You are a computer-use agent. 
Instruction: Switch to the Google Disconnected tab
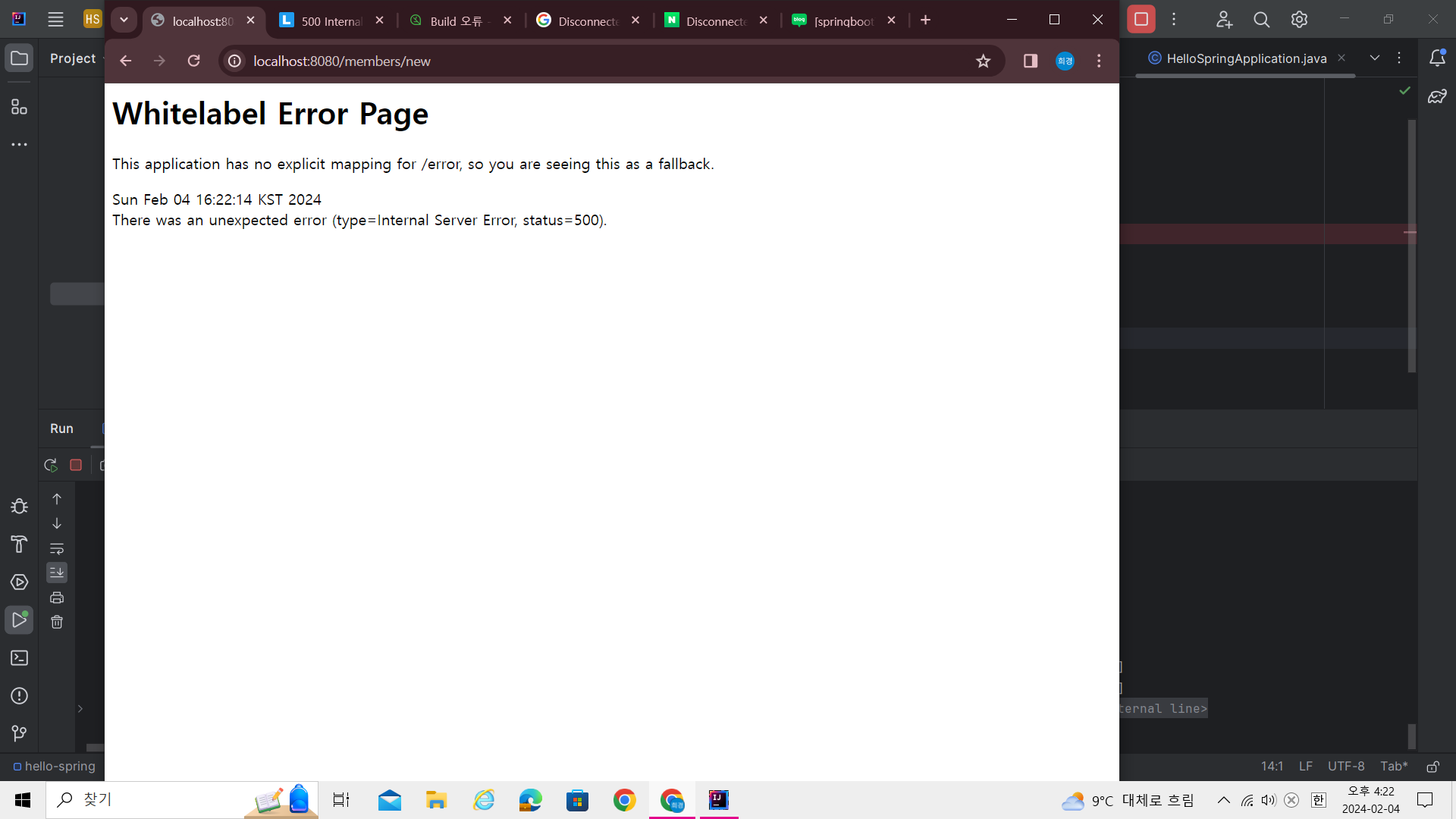(588, 21)
